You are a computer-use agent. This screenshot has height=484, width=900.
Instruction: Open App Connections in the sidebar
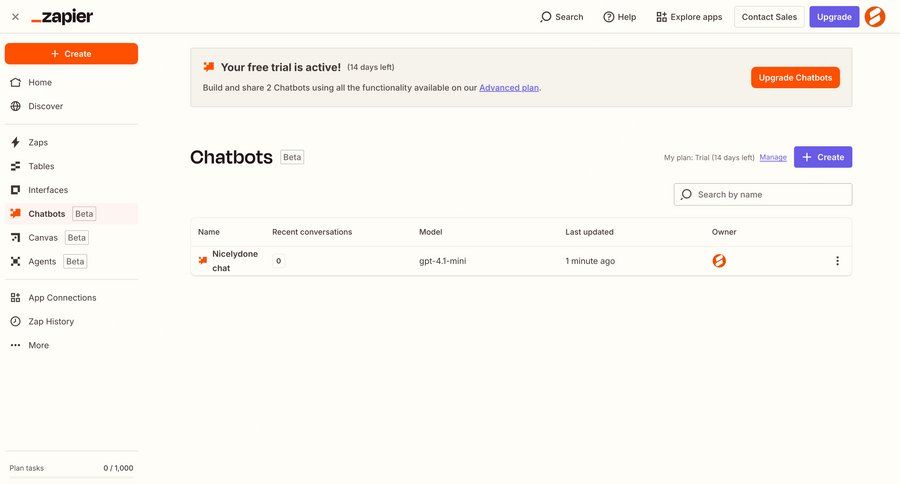[x=71, y=297]
